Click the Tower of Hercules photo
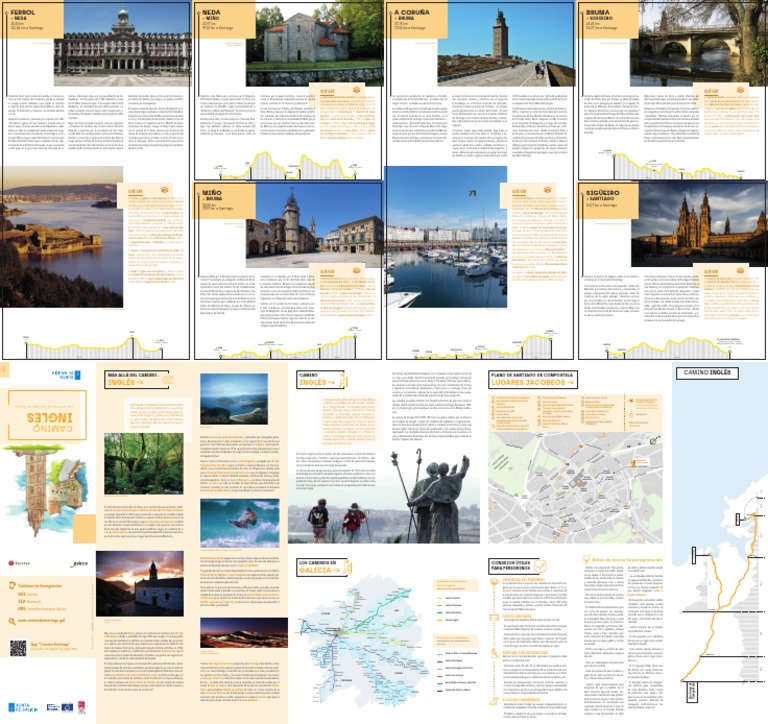 [505, 45]
